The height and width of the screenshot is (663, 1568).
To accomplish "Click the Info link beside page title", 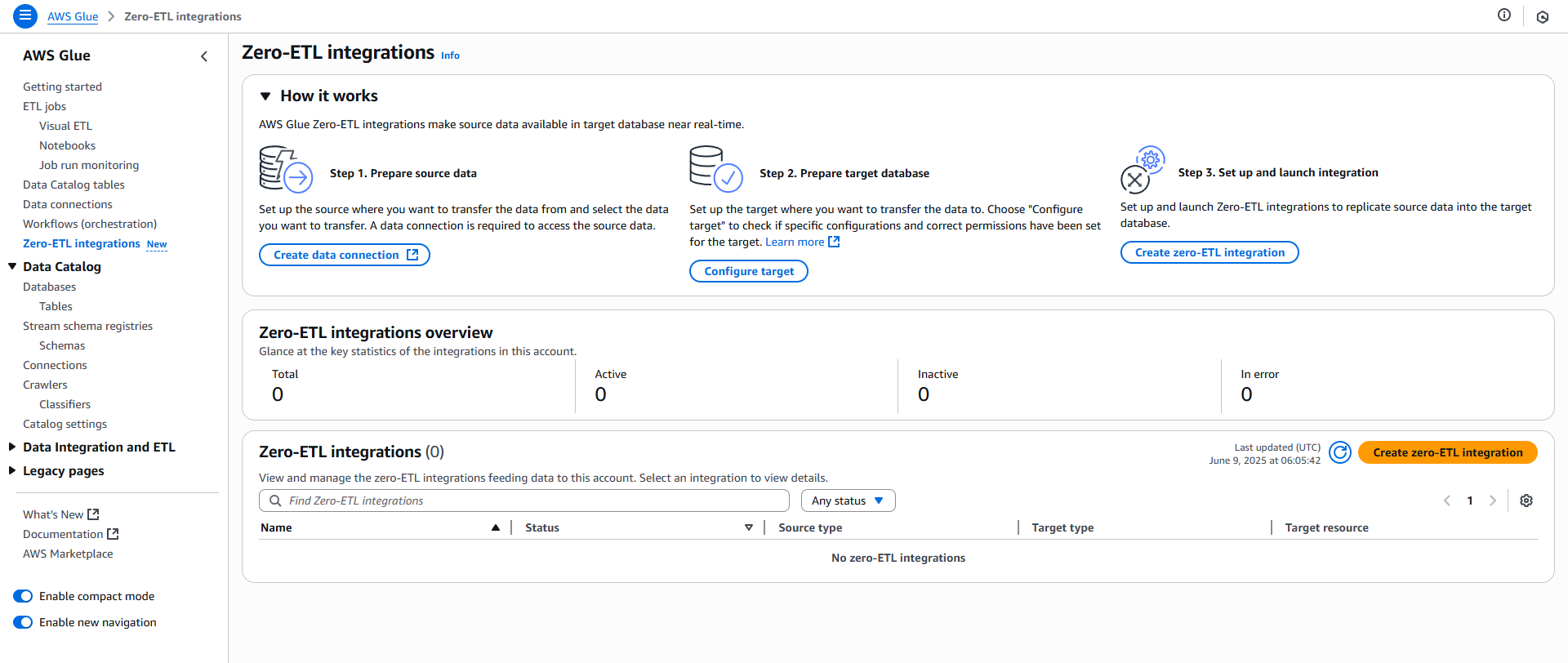I will (450, 56).
